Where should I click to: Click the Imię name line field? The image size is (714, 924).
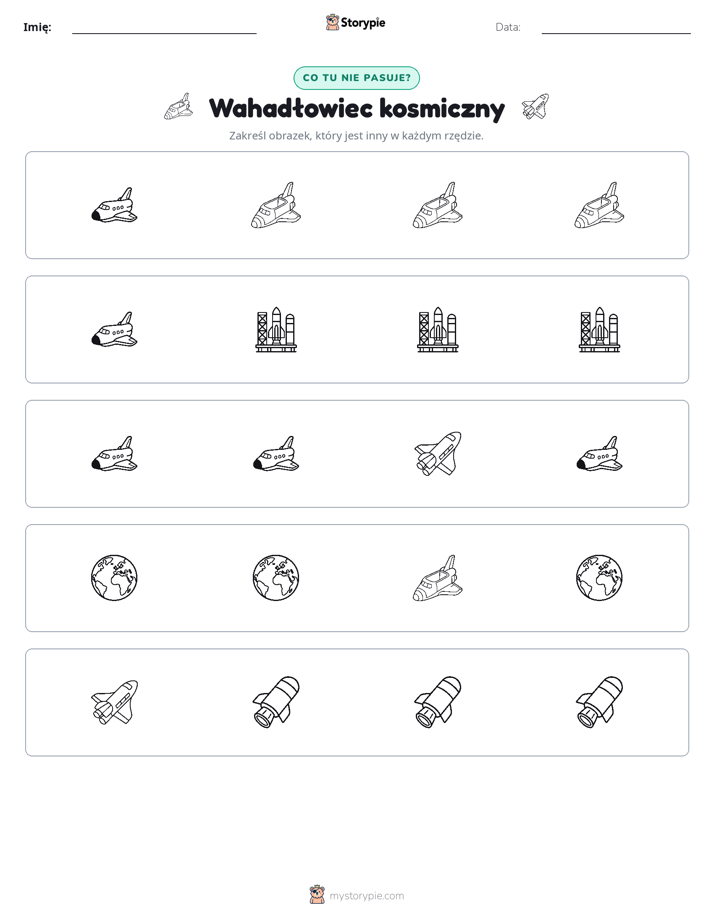click(x=164, y=28)
